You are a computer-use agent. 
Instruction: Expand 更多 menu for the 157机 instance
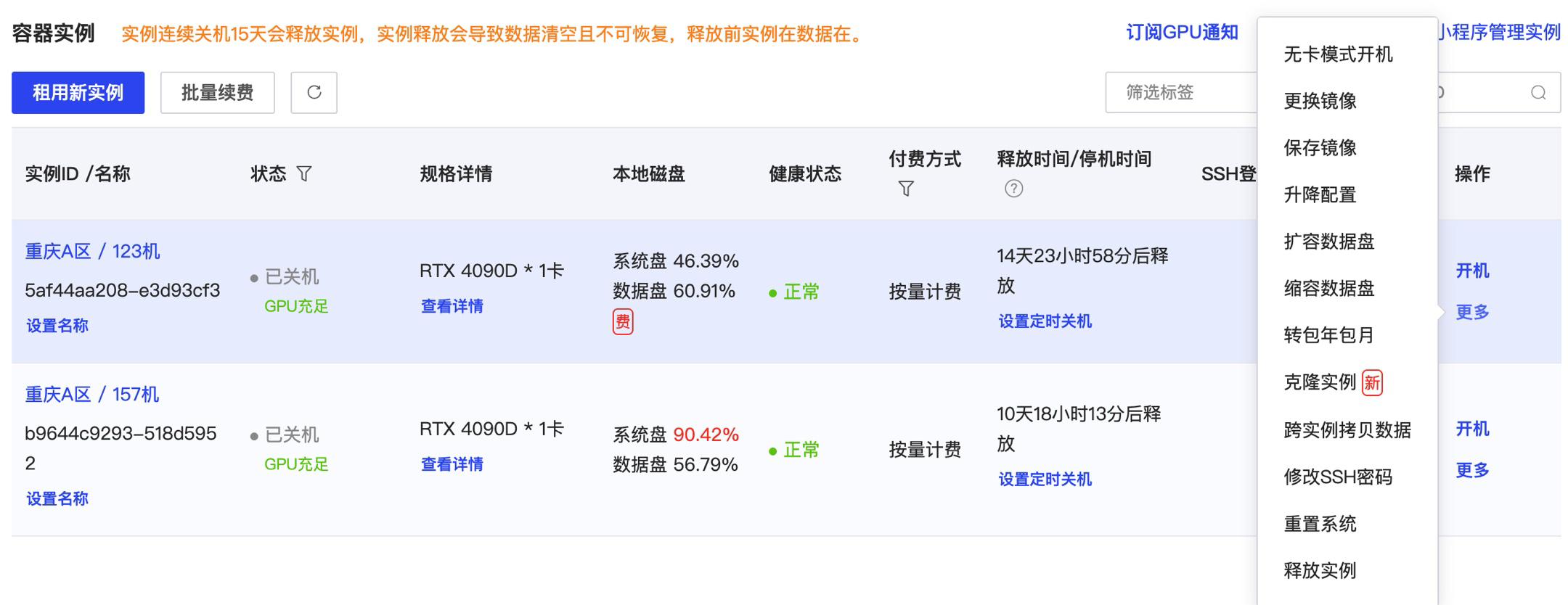click(1471, 470)
